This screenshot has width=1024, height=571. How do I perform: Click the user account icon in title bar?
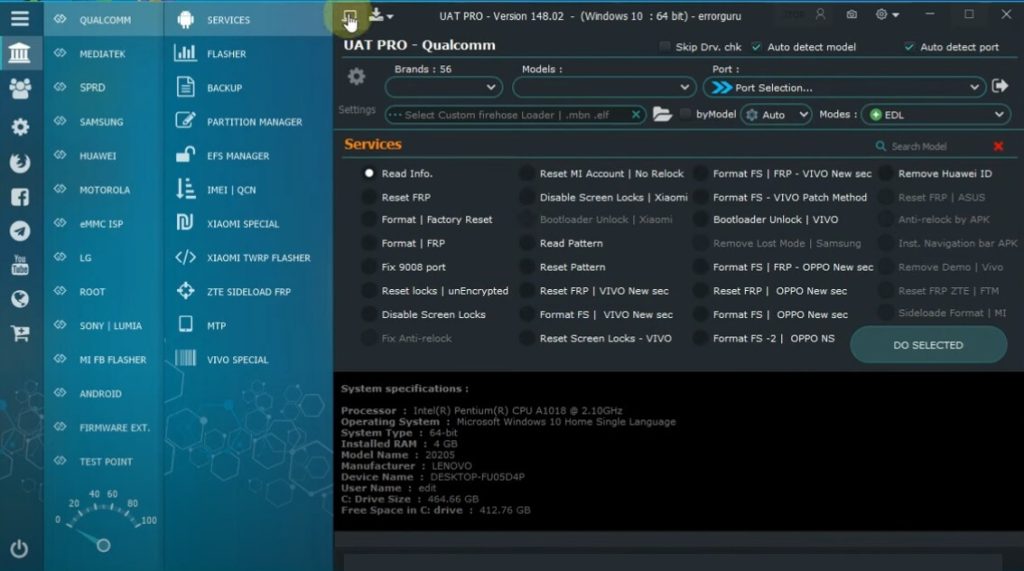(820, 14)
